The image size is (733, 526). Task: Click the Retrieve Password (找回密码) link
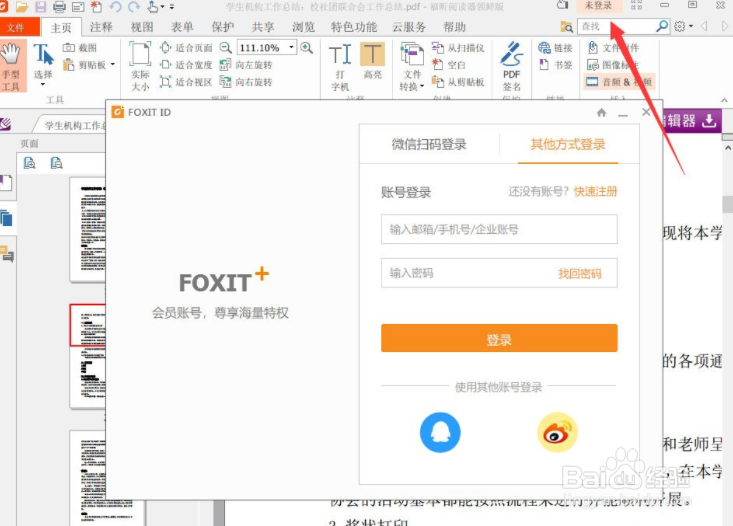(580, 274)
